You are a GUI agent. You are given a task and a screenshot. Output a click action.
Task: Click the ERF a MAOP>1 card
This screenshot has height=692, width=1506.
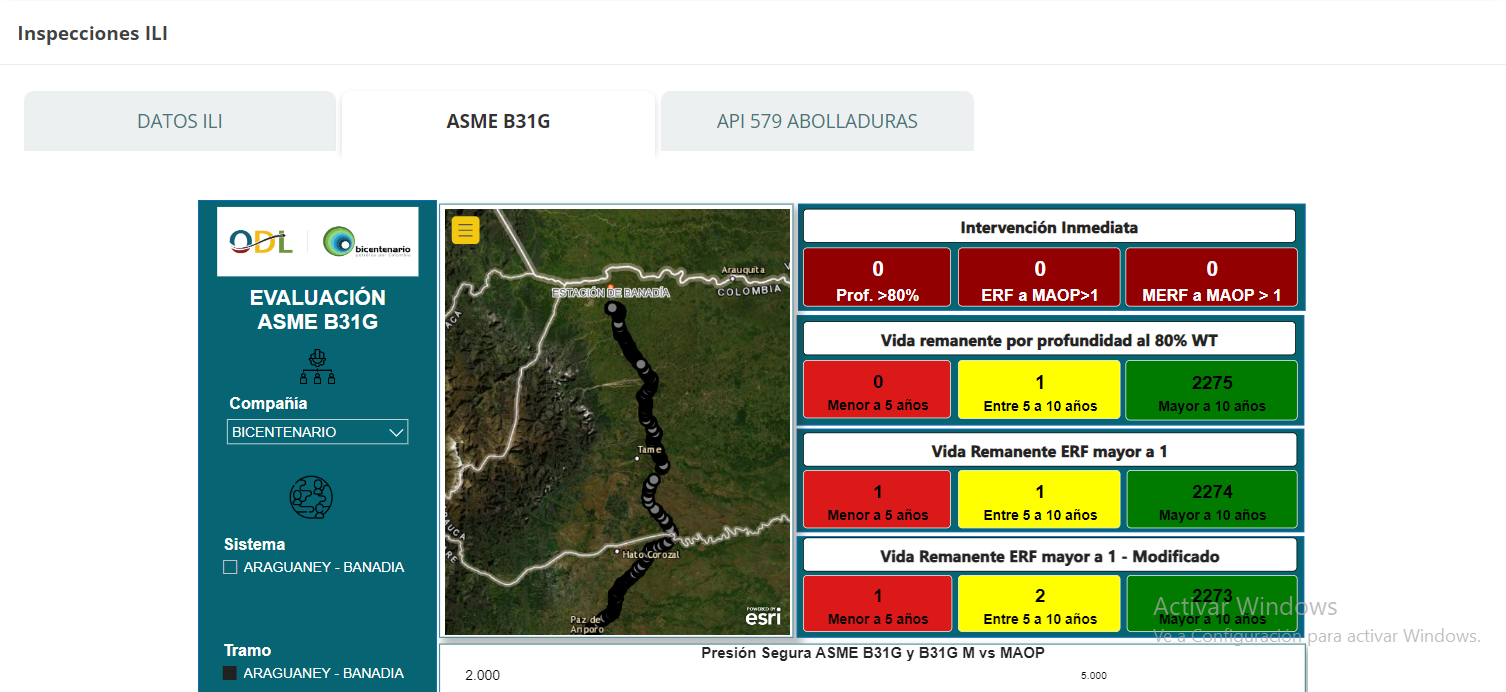(x=1040, y=278)
